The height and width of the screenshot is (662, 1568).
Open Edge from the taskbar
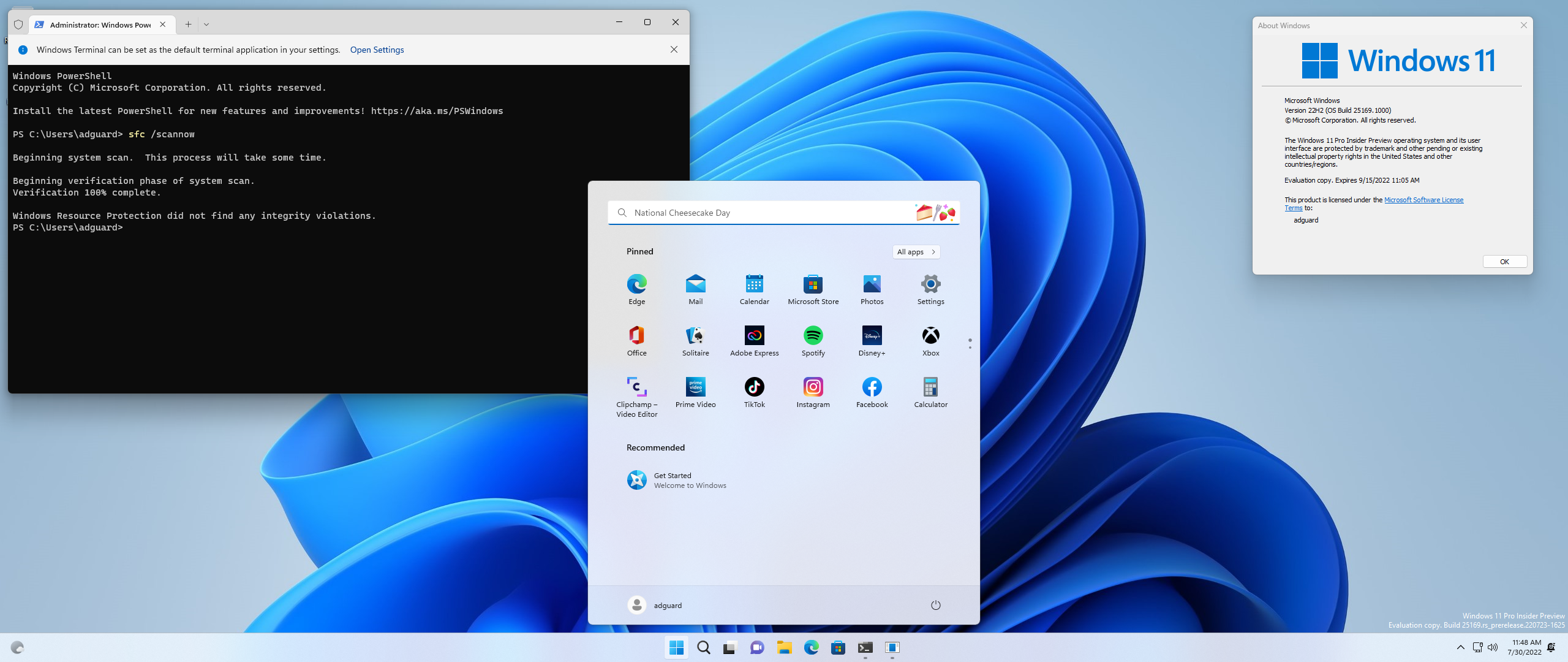coord(811,647)
